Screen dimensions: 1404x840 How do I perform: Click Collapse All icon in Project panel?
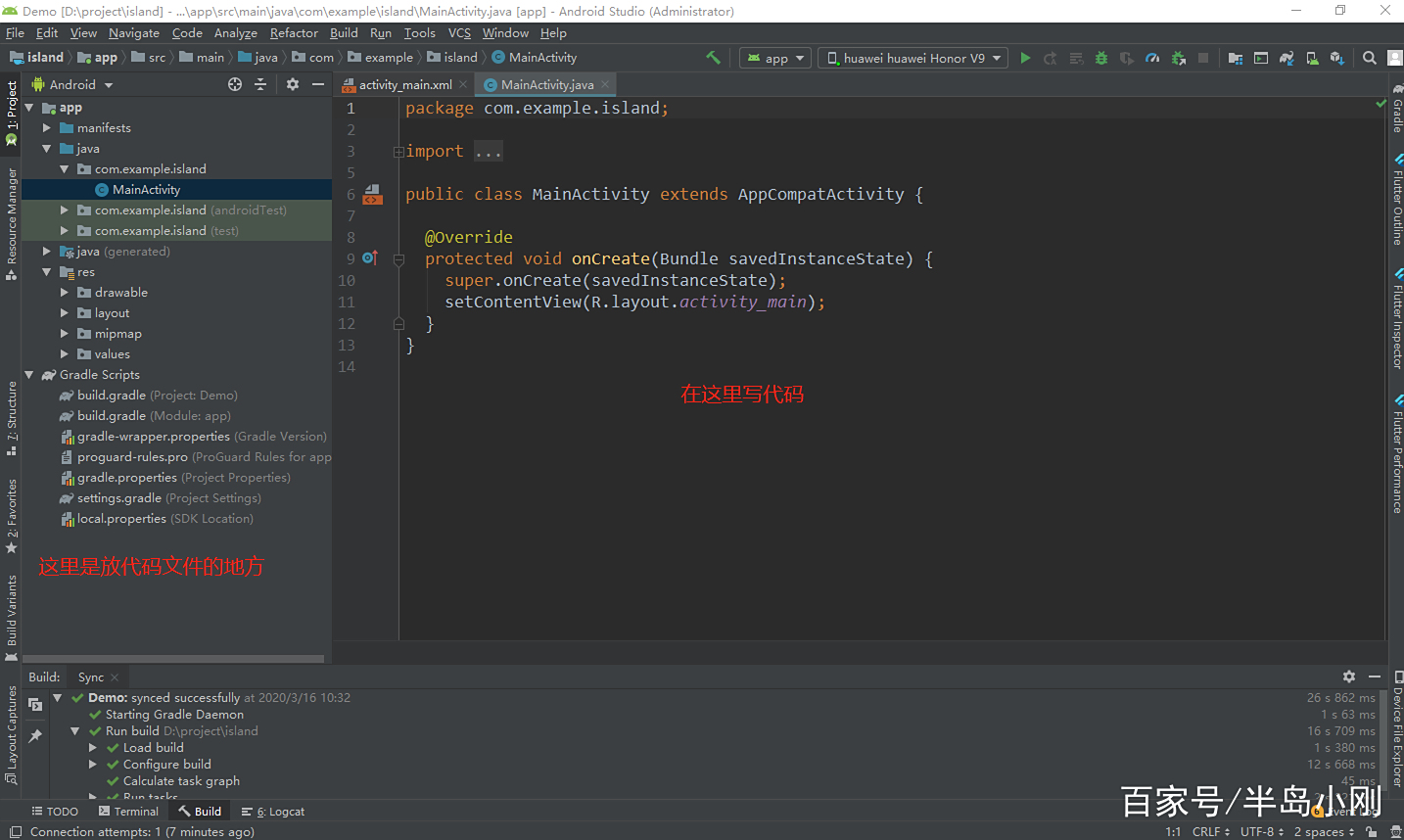coord(260,84)
